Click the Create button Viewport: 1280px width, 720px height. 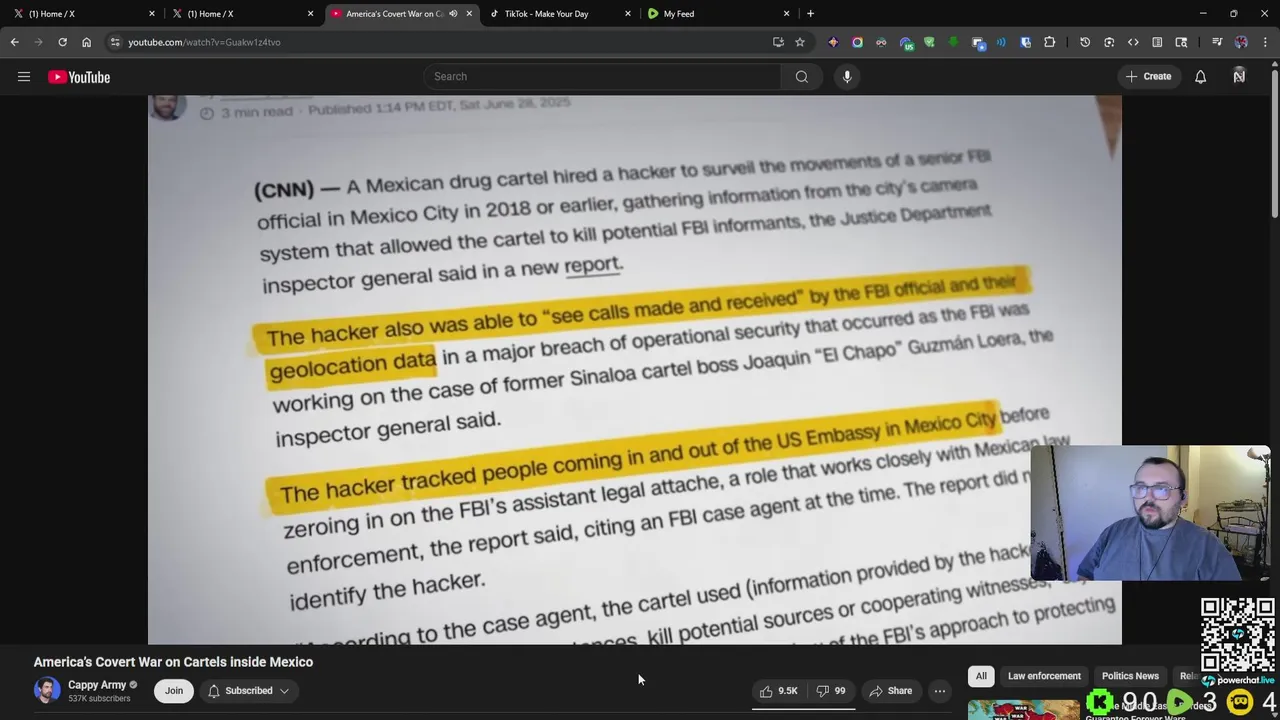(x=1148, y=77)
